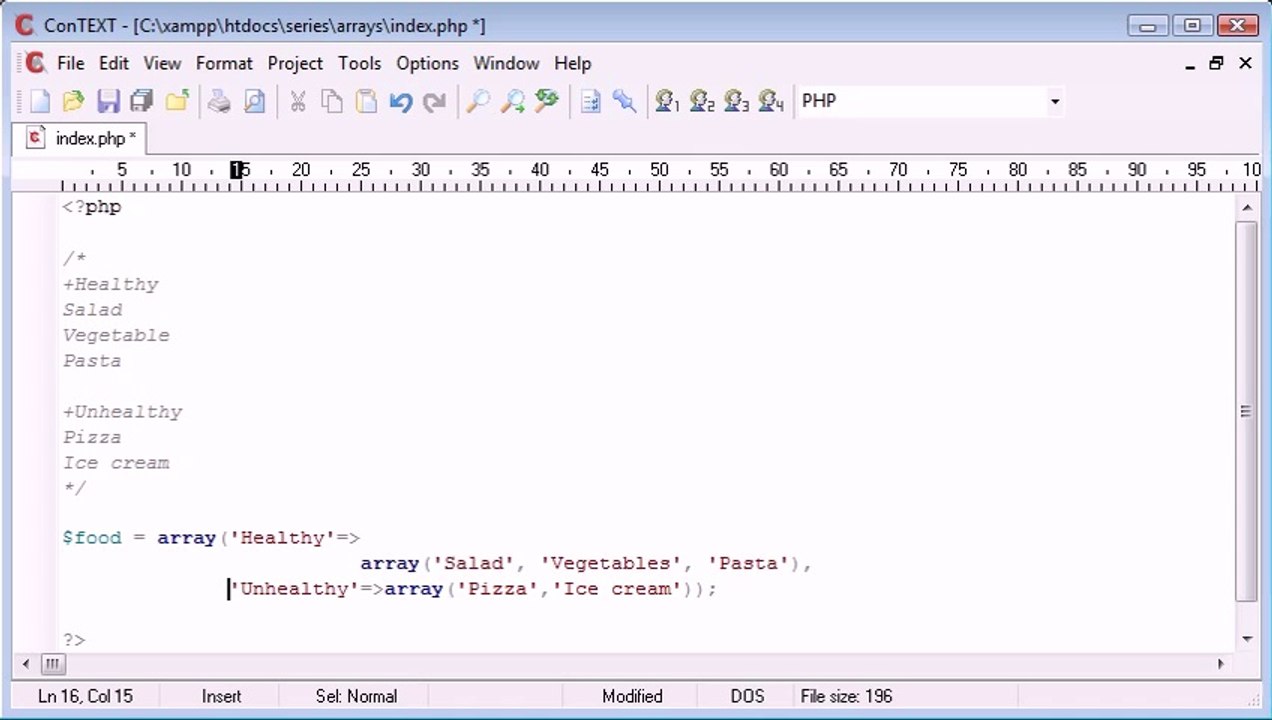Click the Undo arrow icon
Image resolution: width=1272 pixels, height=720 pixels.
[400, 101]
